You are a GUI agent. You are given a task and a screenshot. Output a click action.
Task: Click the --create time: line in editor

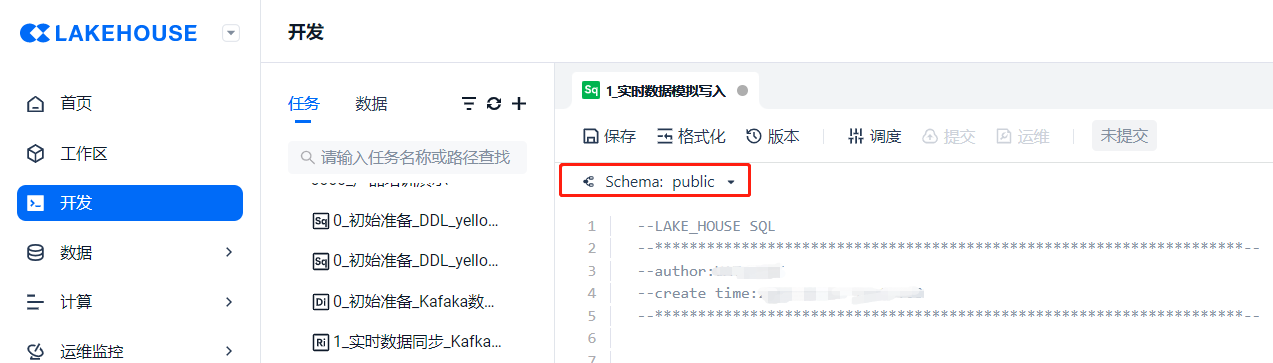(780, 293)
